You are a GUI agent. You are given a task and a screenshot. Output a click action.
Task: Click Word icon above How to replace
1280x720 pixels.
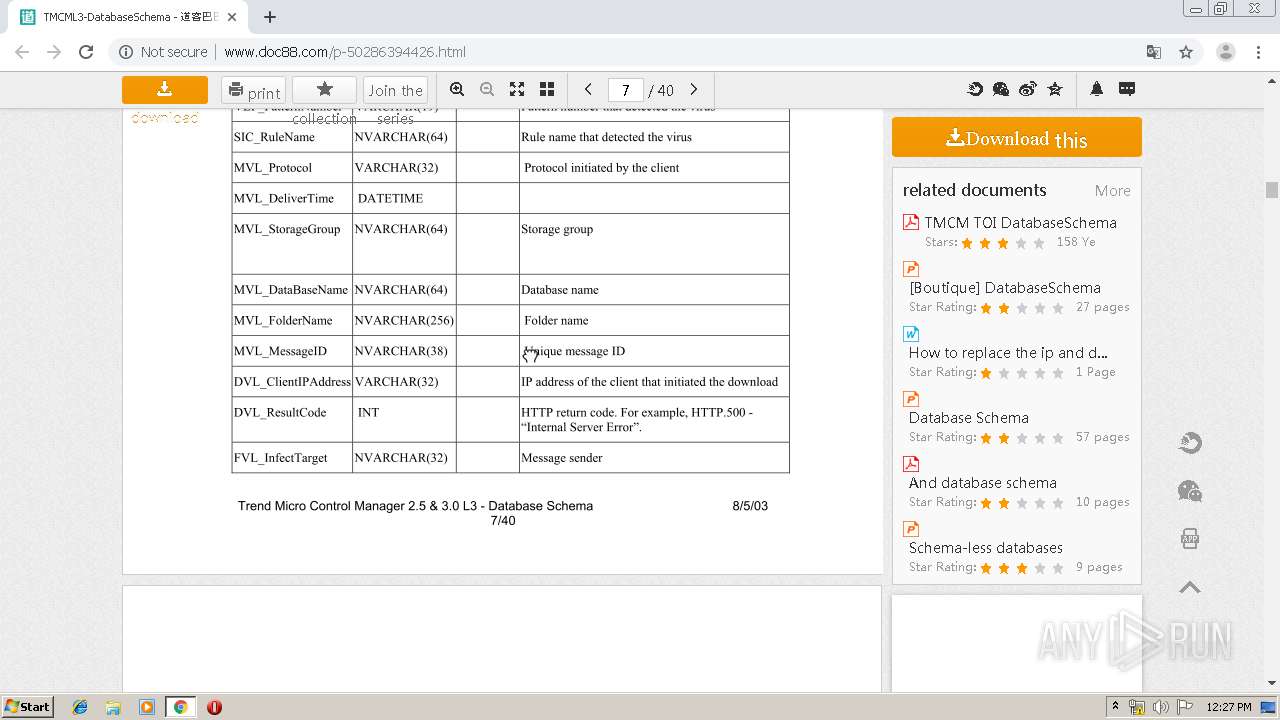[911, 334]
